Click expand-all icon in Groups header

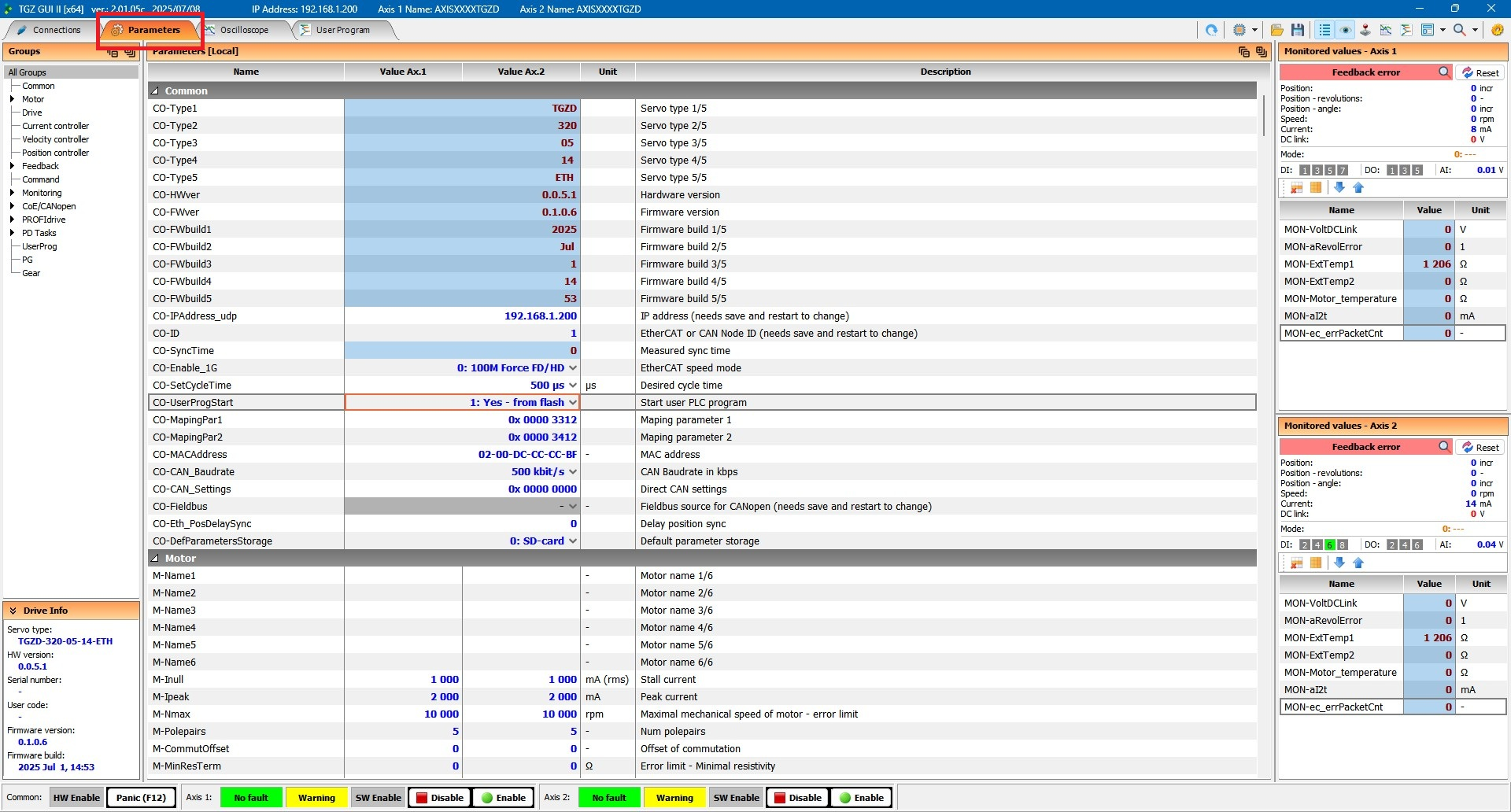(x=130, y=52)
